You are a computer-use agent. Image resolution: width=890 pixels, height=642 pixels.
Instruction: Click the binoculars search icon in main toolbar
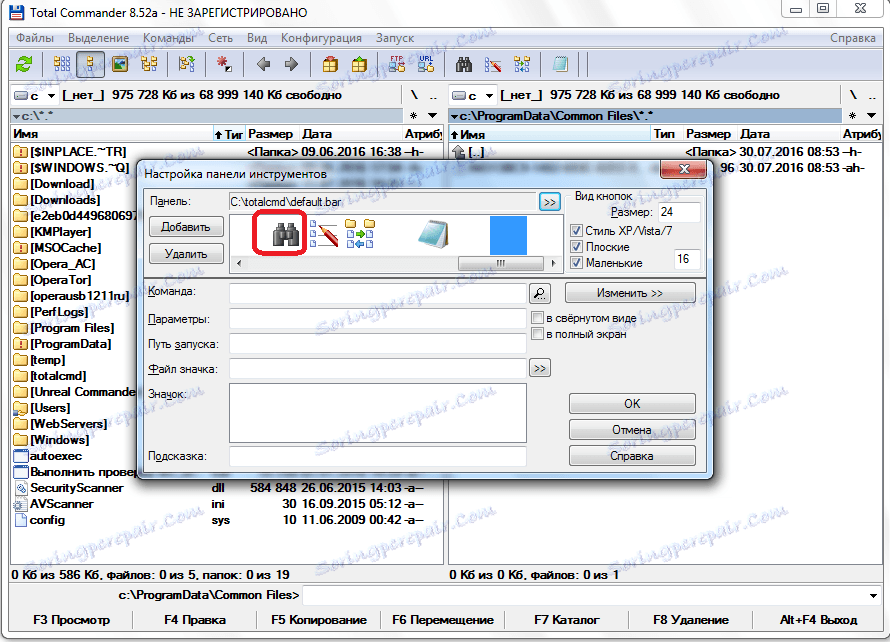pyautogui.click(x=464, y=64)
